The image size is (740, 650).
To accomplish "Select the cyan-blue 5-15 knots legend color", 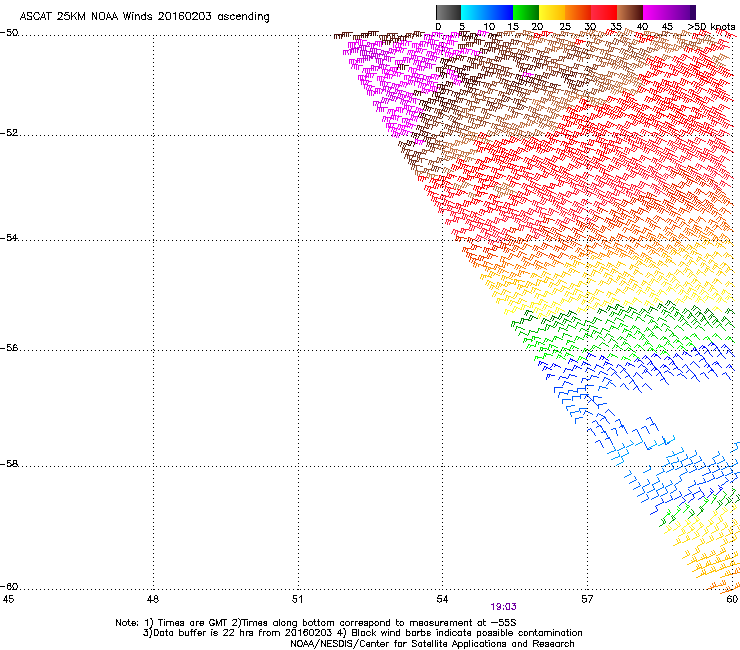I will [487, 12].
